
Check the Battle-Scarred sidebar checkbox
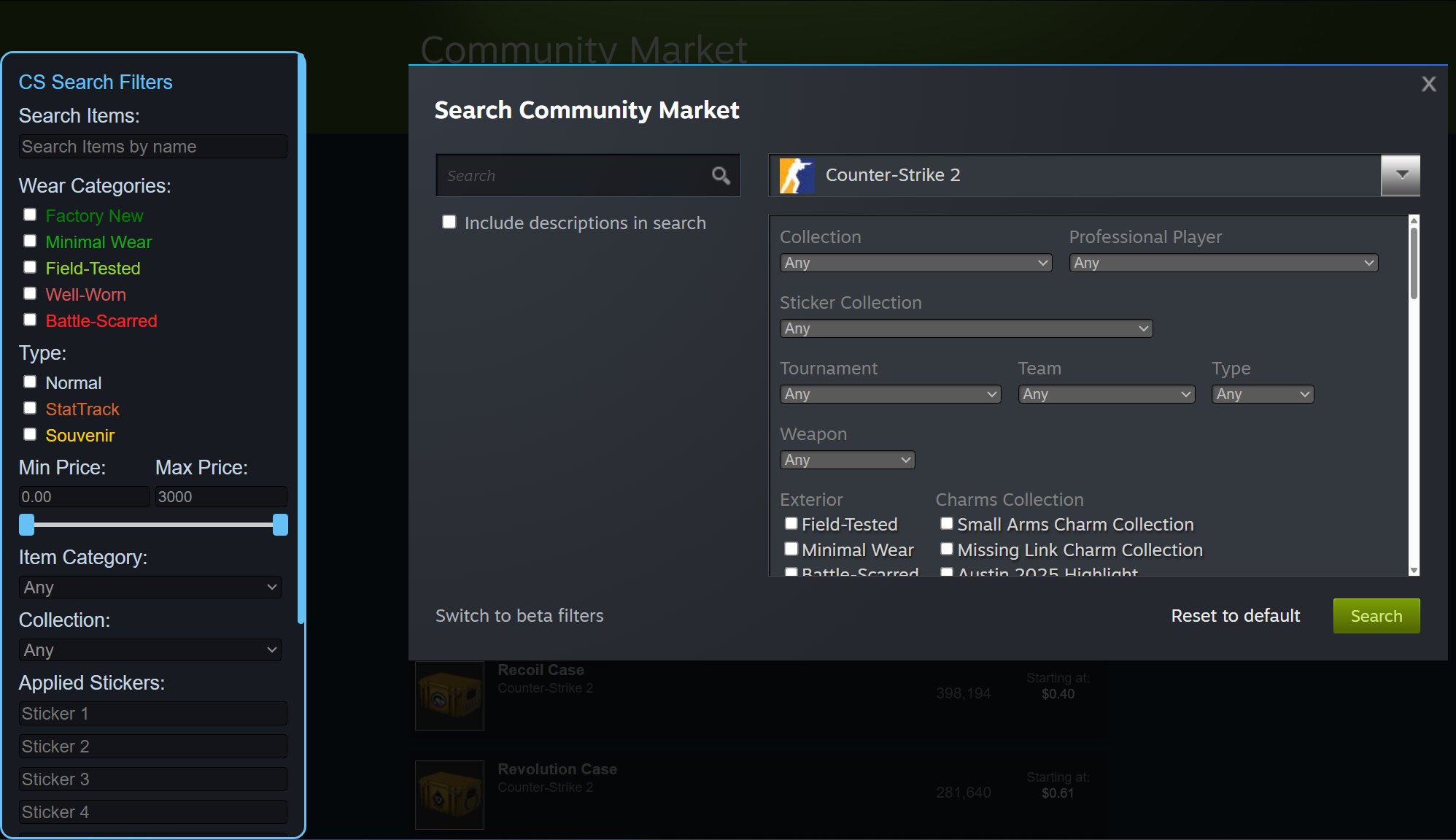click(x=30, y=320)
